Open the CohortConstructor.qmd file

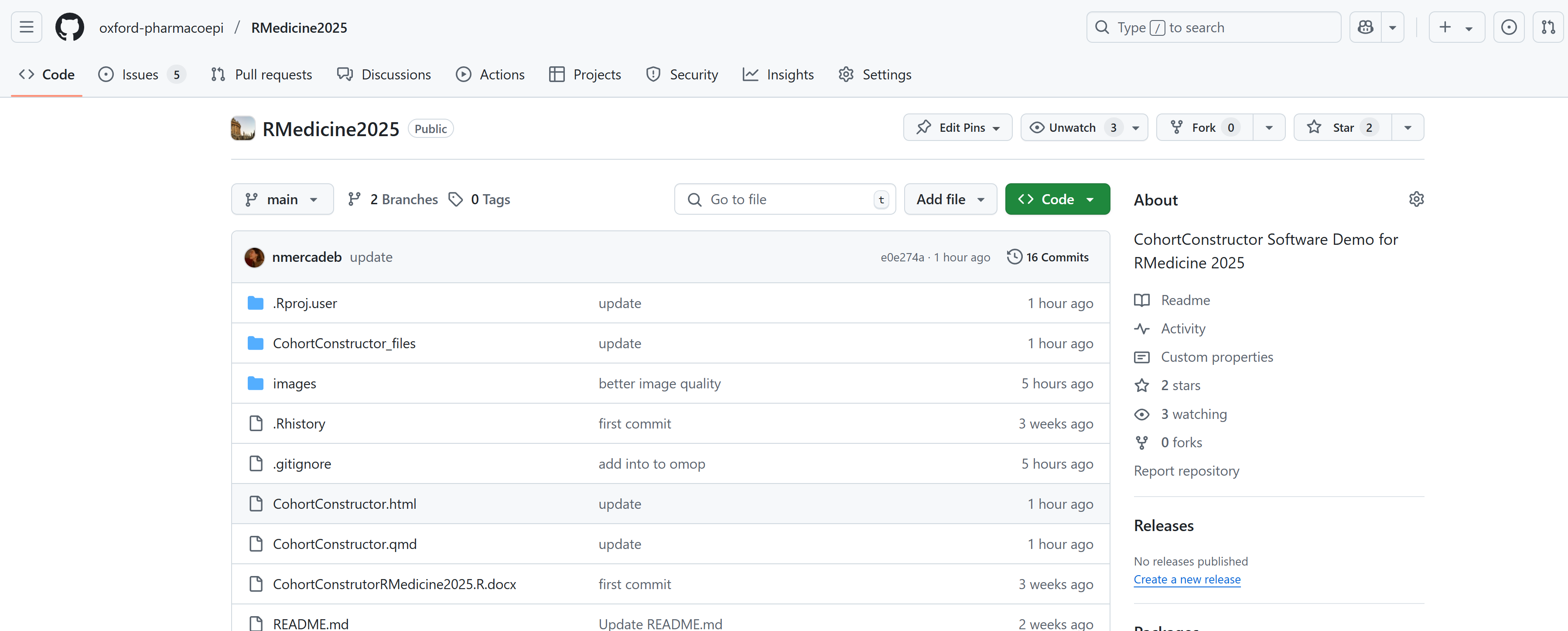(345, 544)
